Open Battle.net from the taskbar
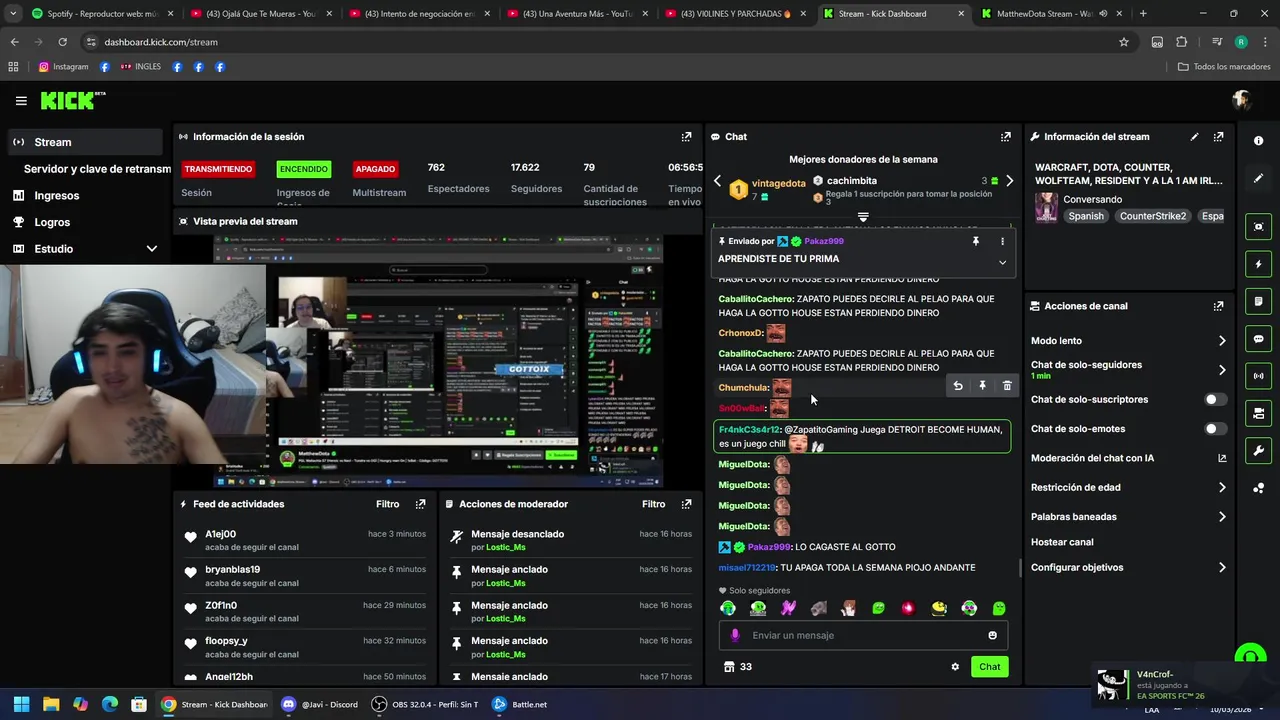Viewport: 1280px width, 720px height. 519,704
